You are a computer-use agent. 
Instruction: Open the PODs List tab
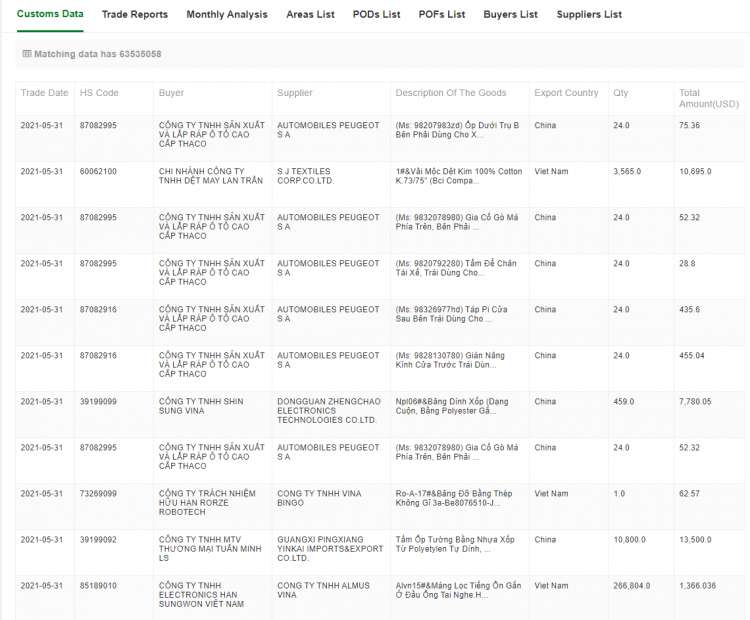tap(376, 14)
